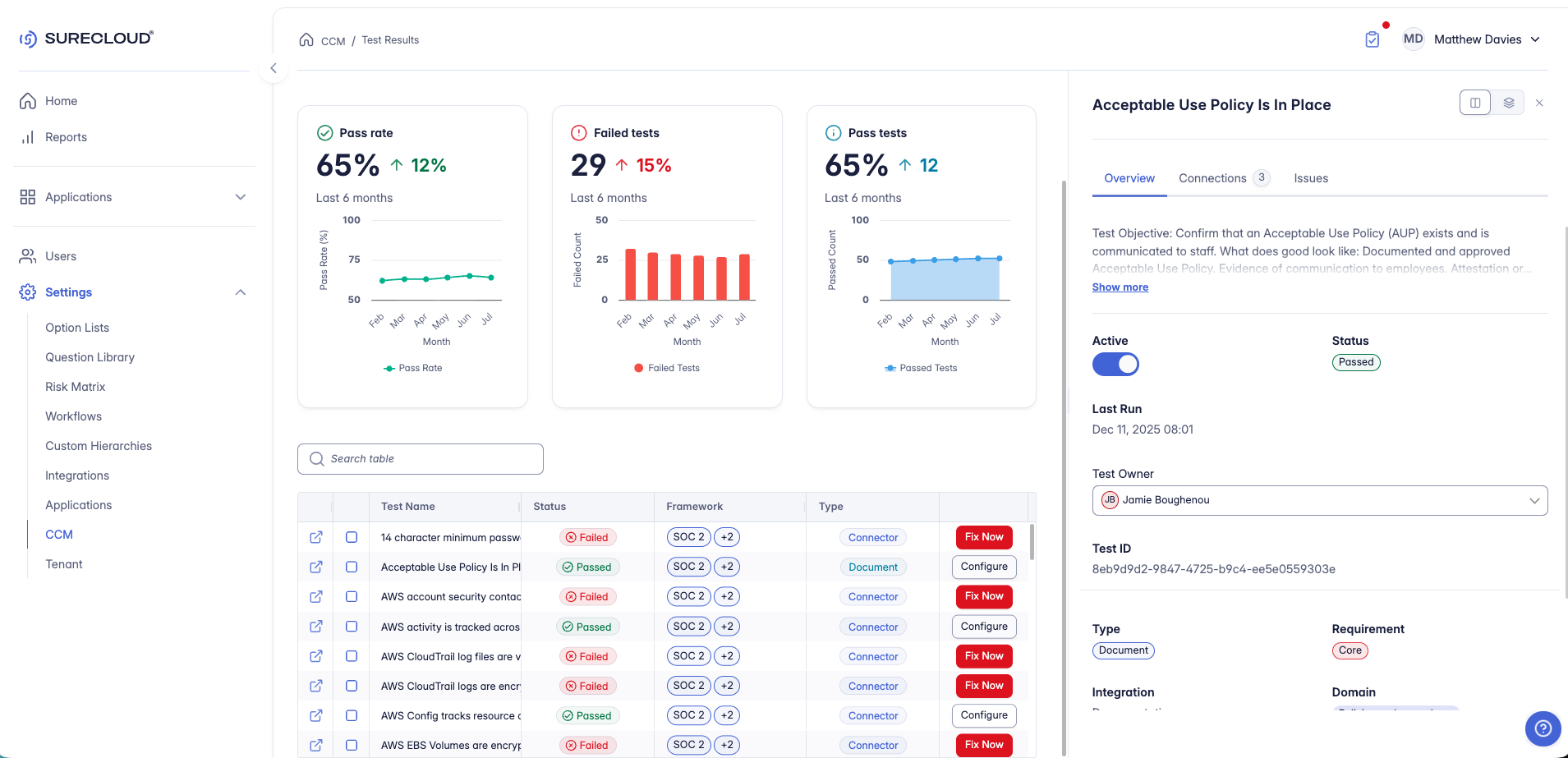
Task: Select the AWS account security contact checkbox
Action: coord(352,596)
